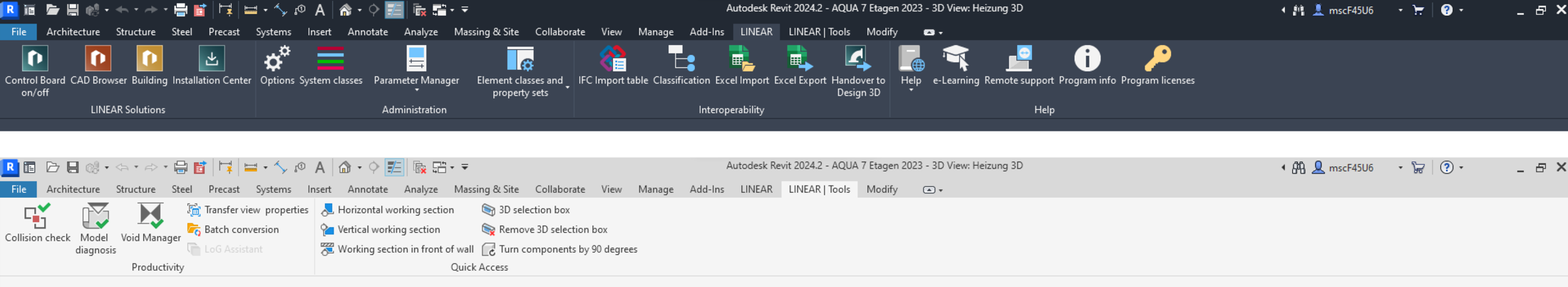This screenshot has width=1568, height=287.
Task: Create Horizontal working section
Action: [388, 210]
